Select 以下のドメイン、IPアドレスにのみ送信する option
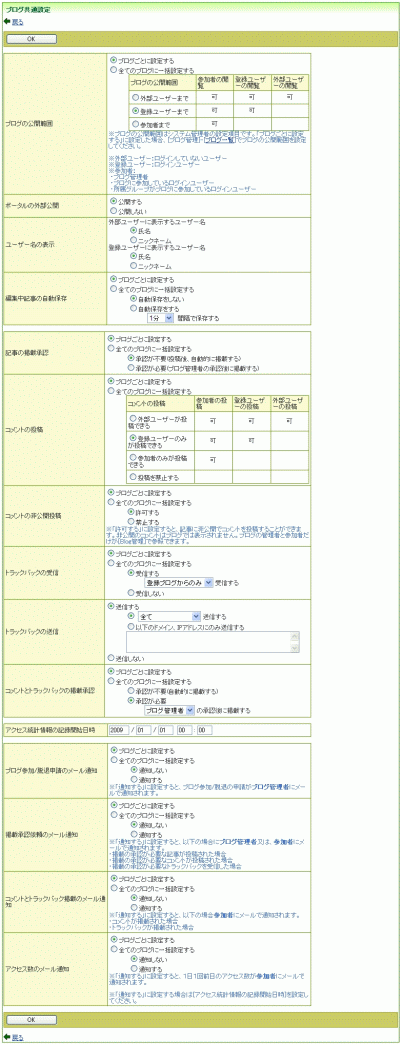Image resolution: width=400 pixels, height=1044 pixels. [x=131, y=627]
